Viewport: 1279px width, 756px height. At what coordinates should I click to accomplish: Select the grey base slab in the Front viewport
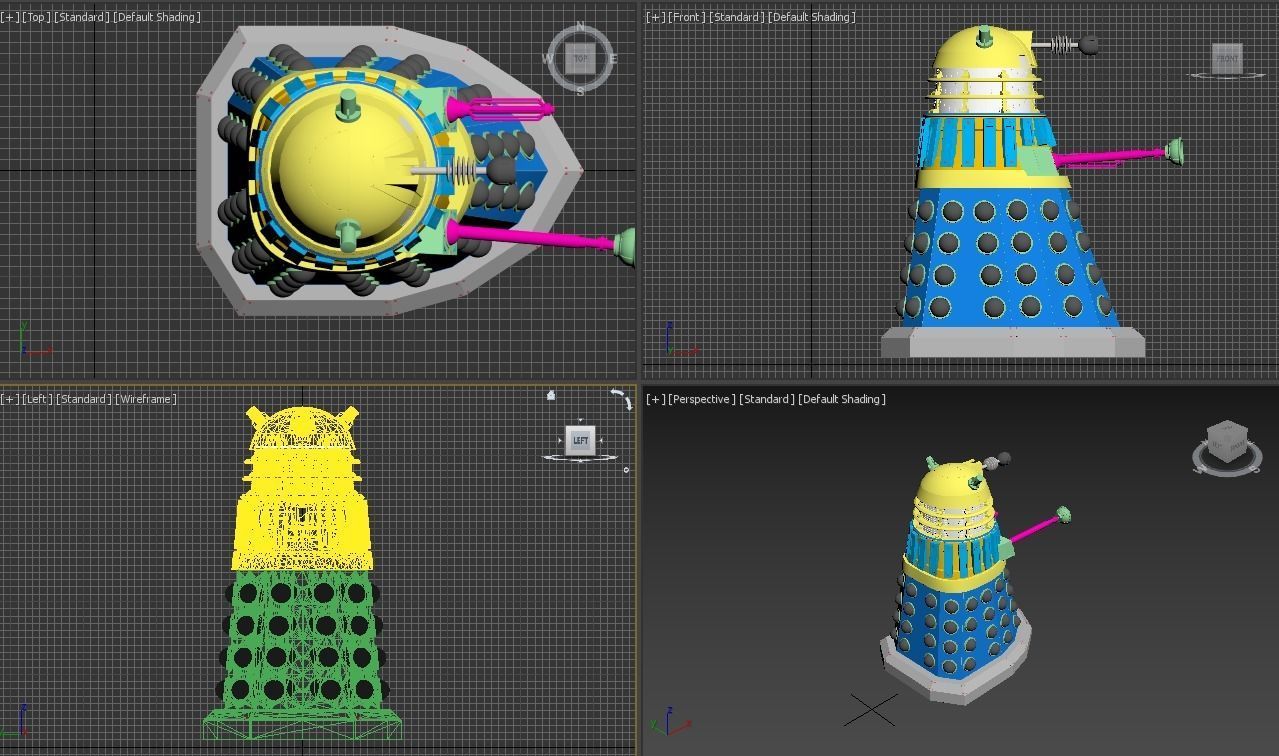(1012, 342)
